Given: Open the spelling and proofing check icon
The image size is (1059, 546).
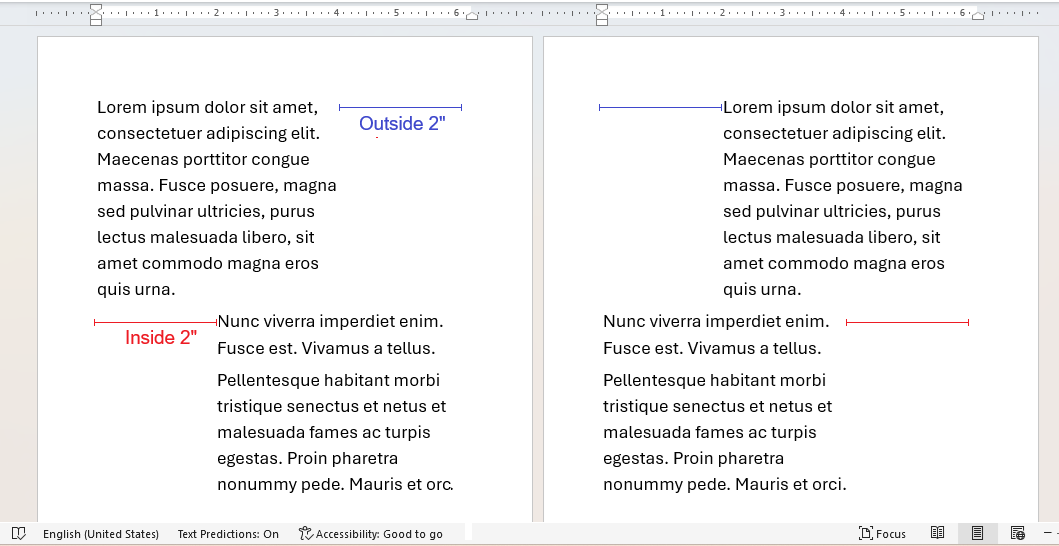Looking at the screenshot, I should (x=19, y=534).
